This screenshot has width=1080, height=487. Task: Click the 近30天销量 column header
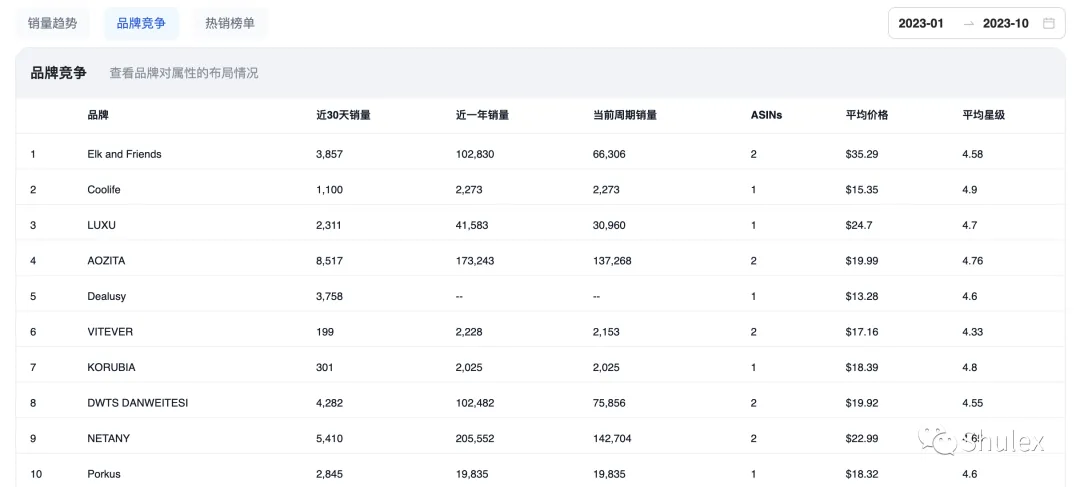point(343,115)
